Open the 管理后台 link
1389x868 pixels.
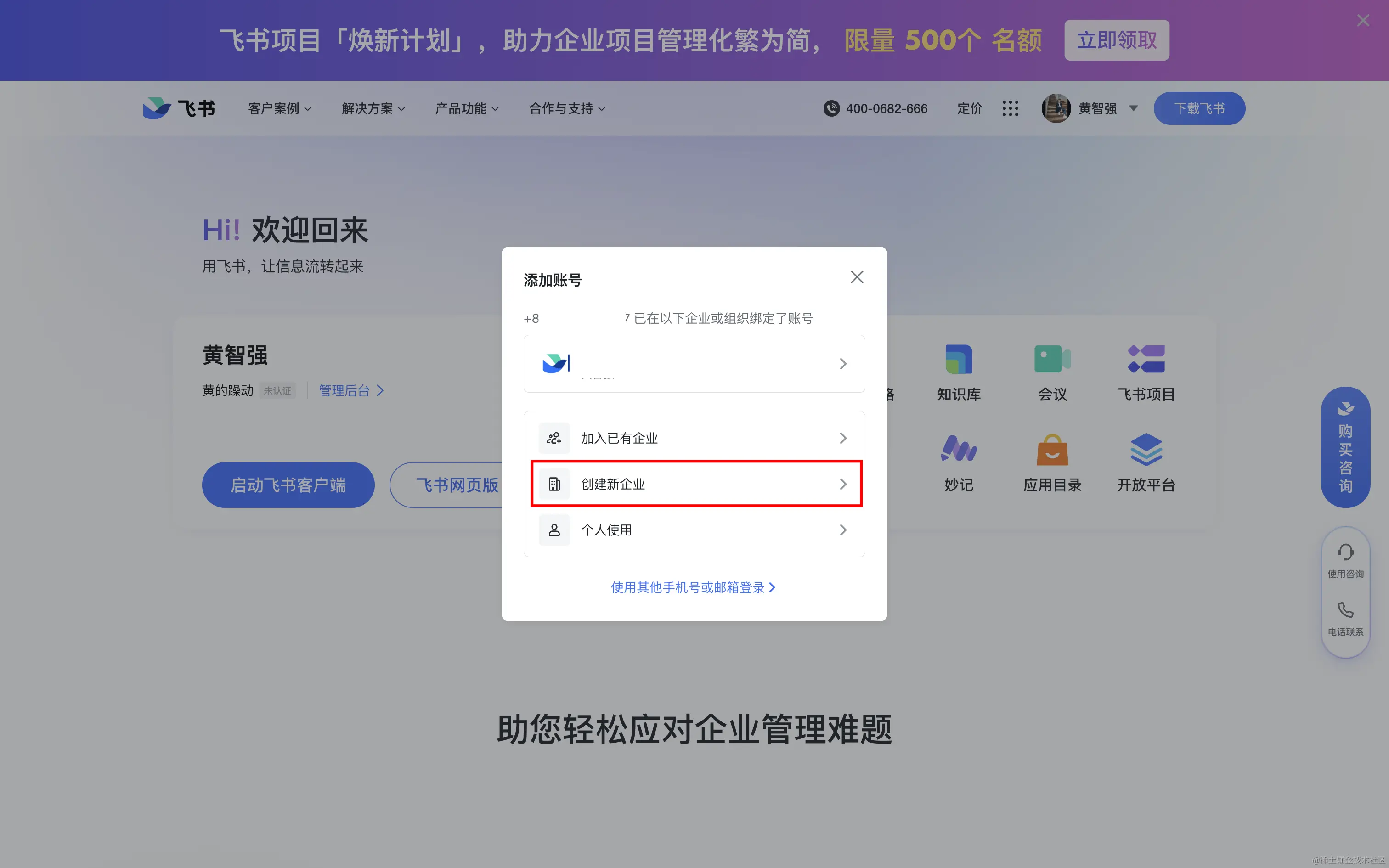click(x=350, y=391)
